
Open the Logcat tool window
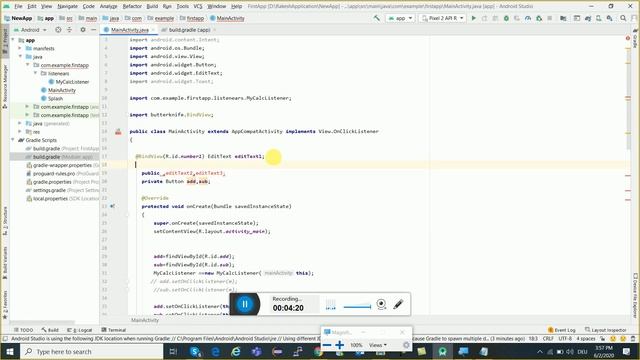80,330
